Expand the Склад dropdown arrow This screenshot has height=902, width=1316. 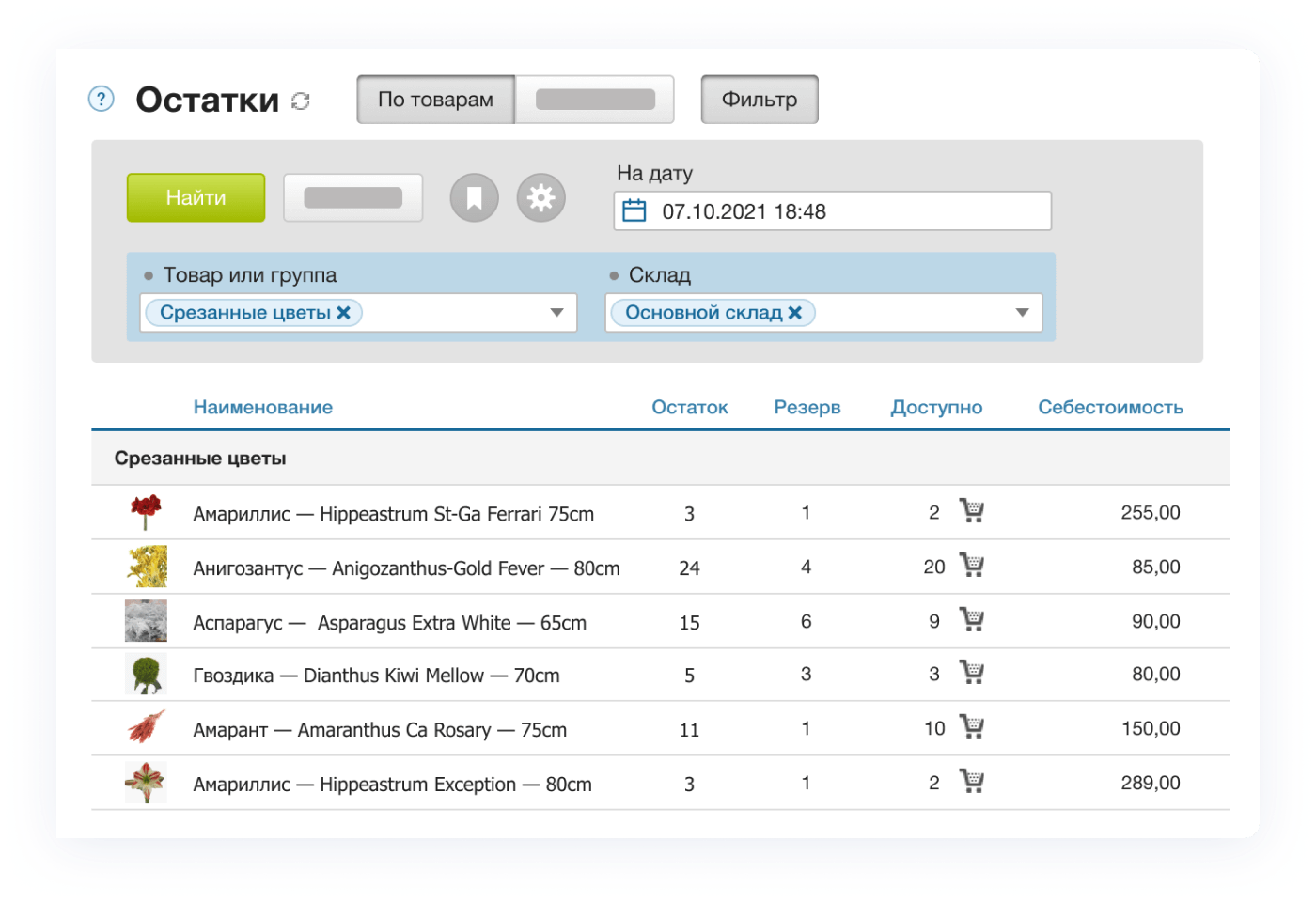pyautogui.click(x=1022, y=313)
